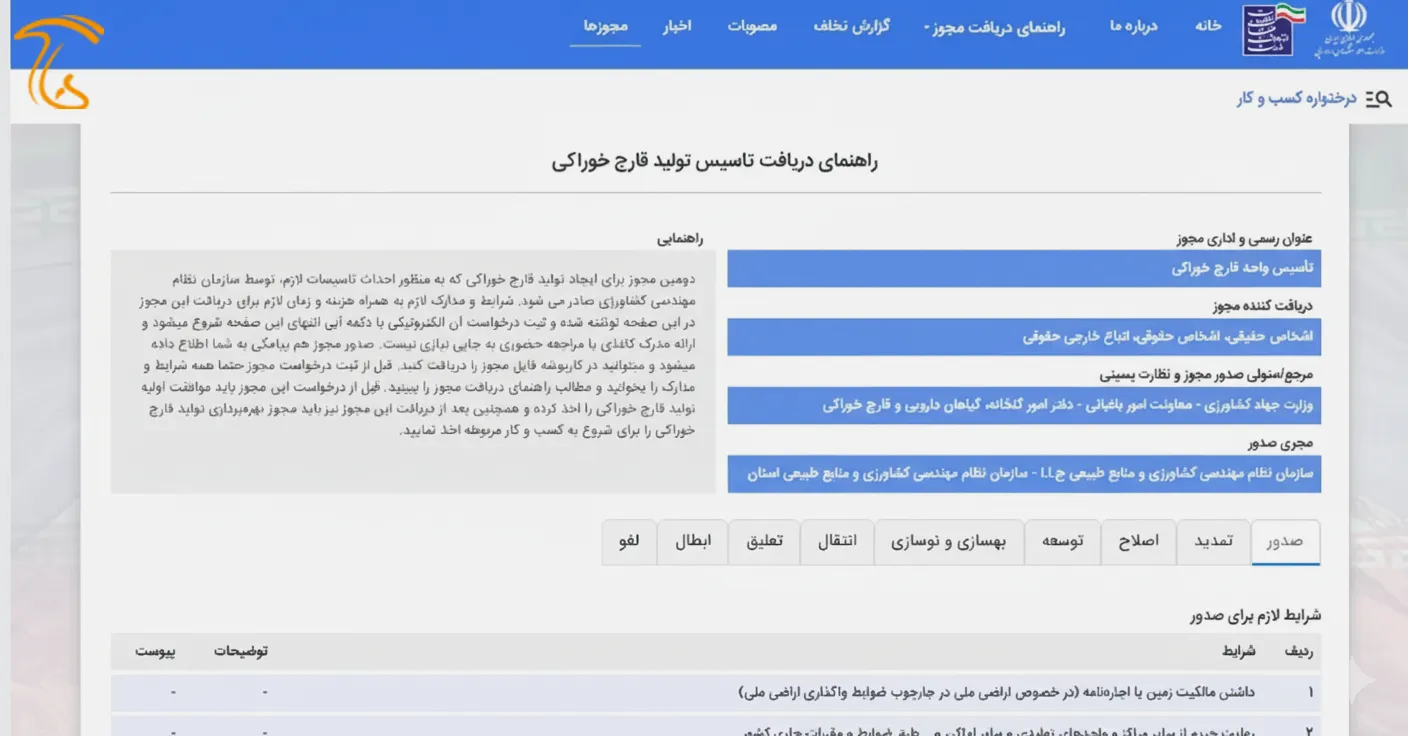Open the راهنمای دریافت مجوز dropdown menu

[995, 27]
